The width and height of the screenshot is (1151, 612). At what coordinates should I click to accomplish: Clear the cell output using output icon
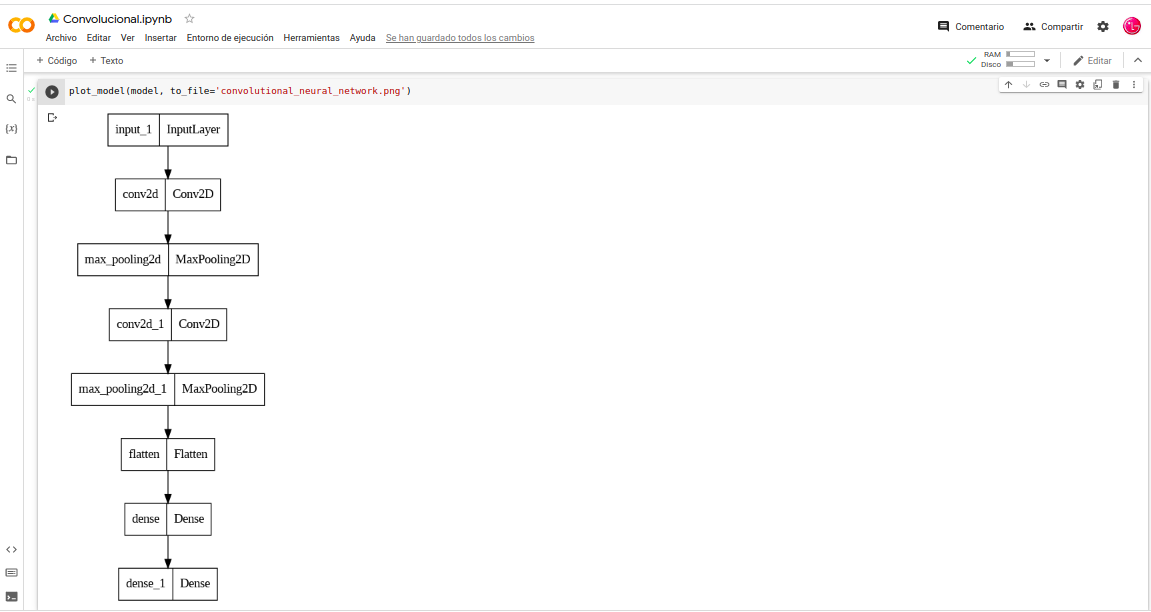[x=52, y=118]
